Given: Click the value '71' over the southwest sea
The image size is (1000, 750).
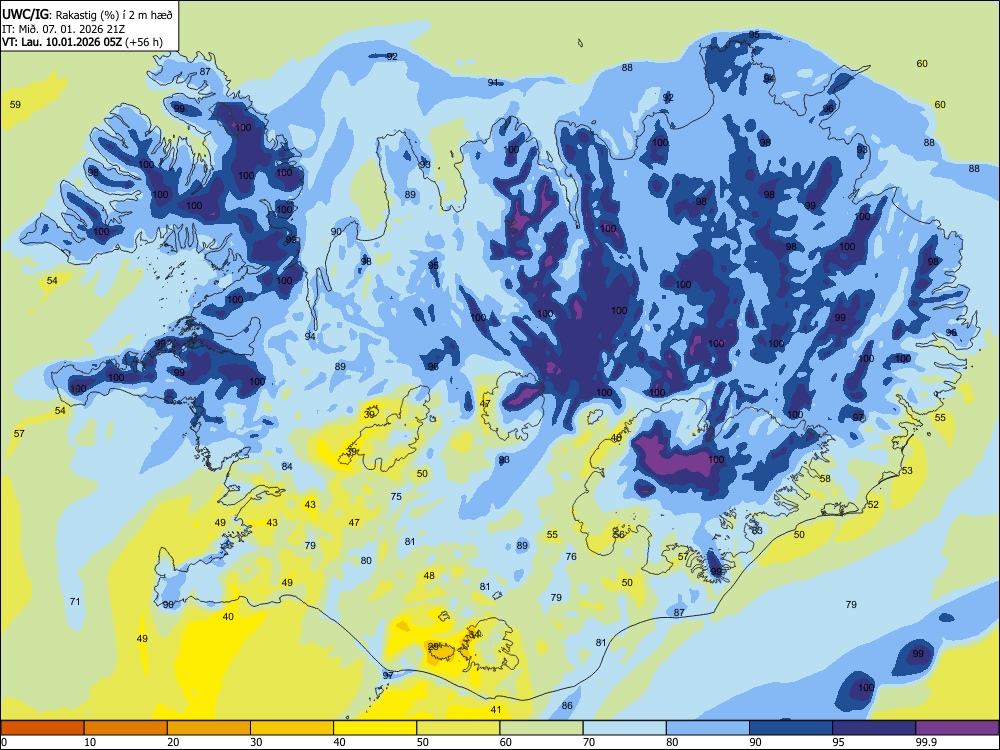Looking at the screenshot, I should coord(75,601).
